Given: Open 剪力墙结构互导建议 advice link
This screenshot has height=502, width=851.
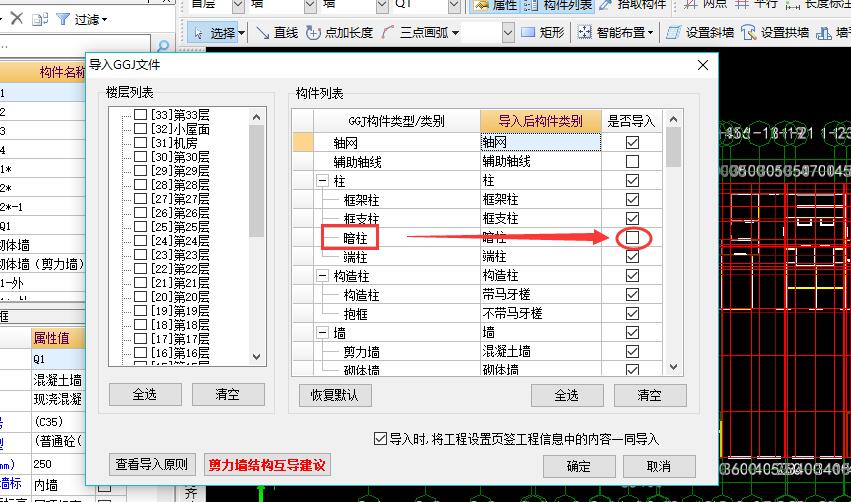Looking at the screenshot, I should [267, 465].
